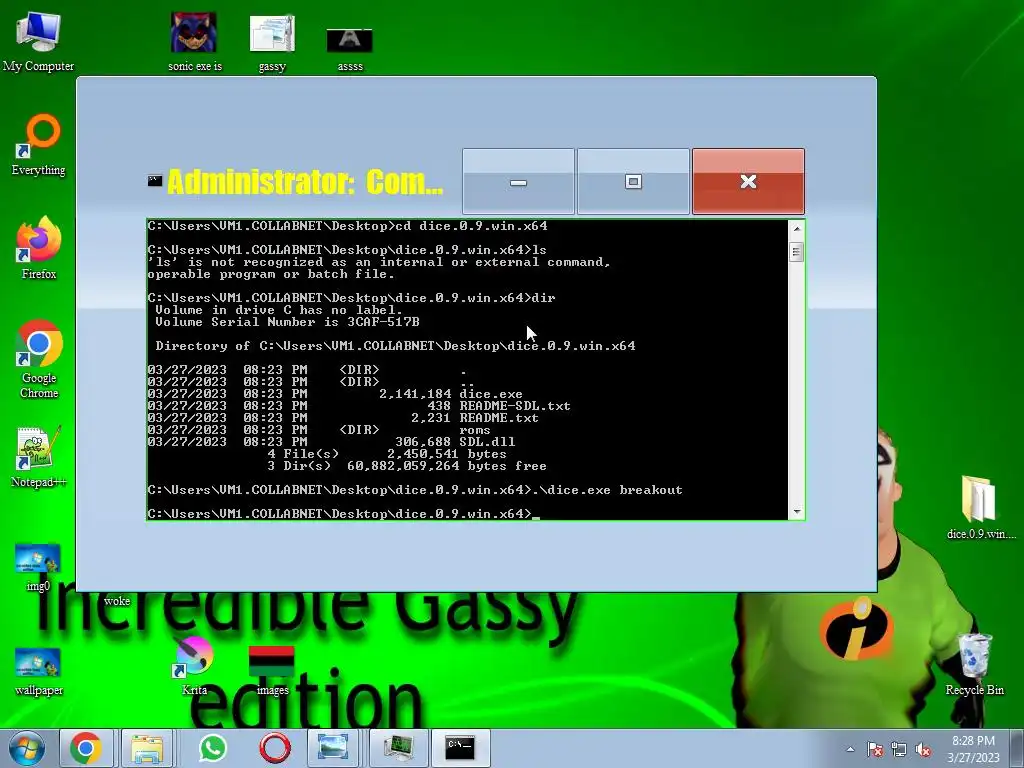
Task: Open the Notepad++ desktop shortcut
Action: pyautogui.click(x=39, y=457)
